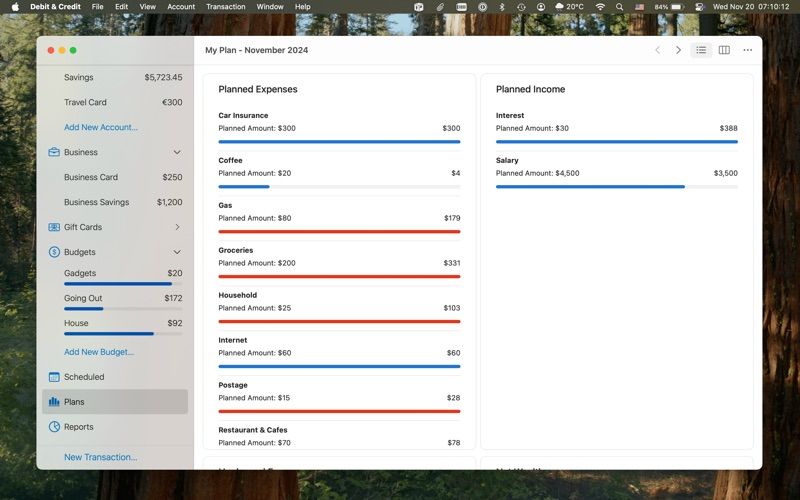Open Spotlight search in macOS menu bar

click(x=619, y=7)
